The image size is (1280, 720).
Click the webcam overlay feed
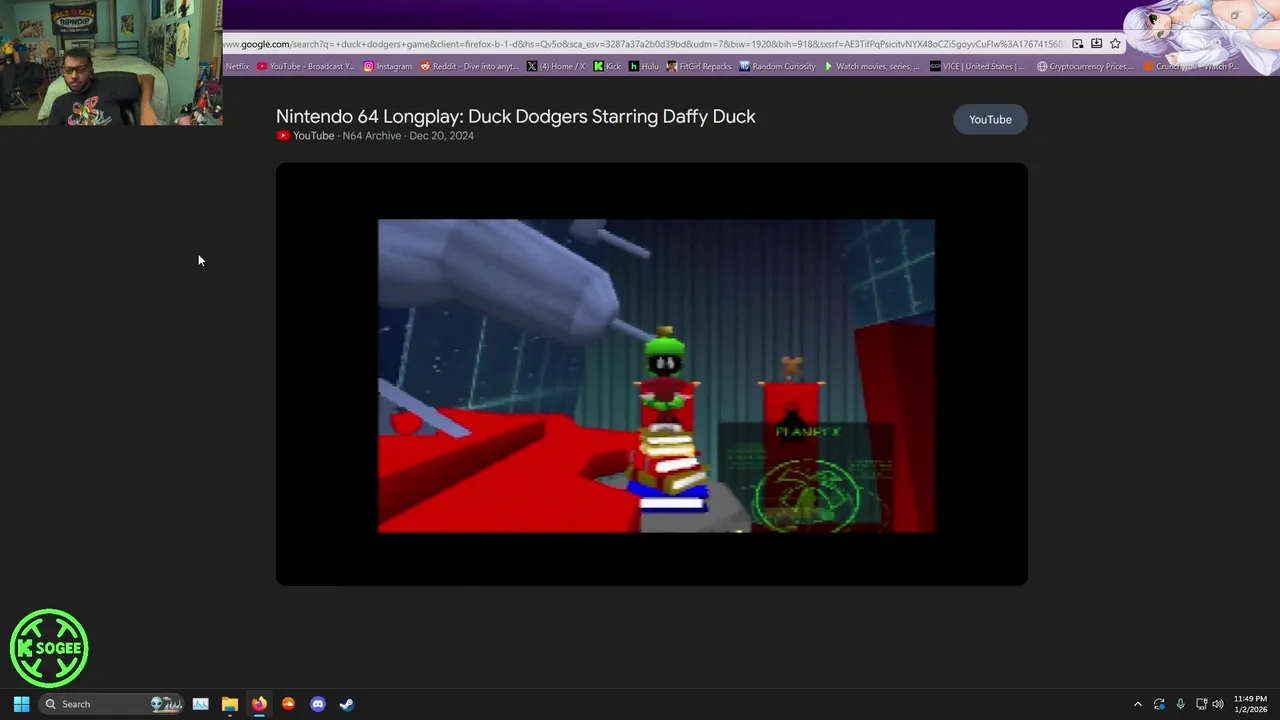[x=111, y=62]
